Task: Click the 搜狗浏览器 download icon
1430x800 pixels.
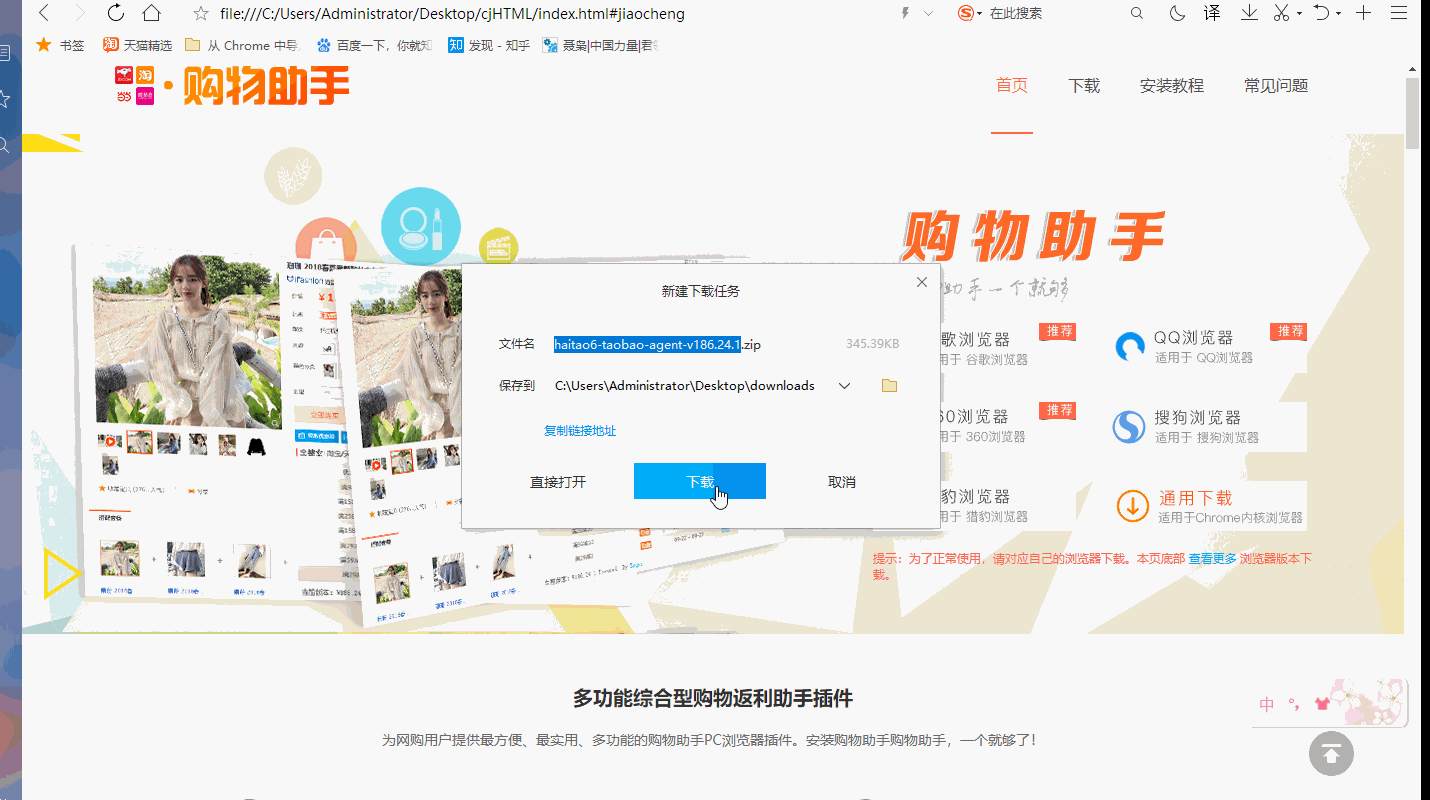Action: tap(1130, 427)
